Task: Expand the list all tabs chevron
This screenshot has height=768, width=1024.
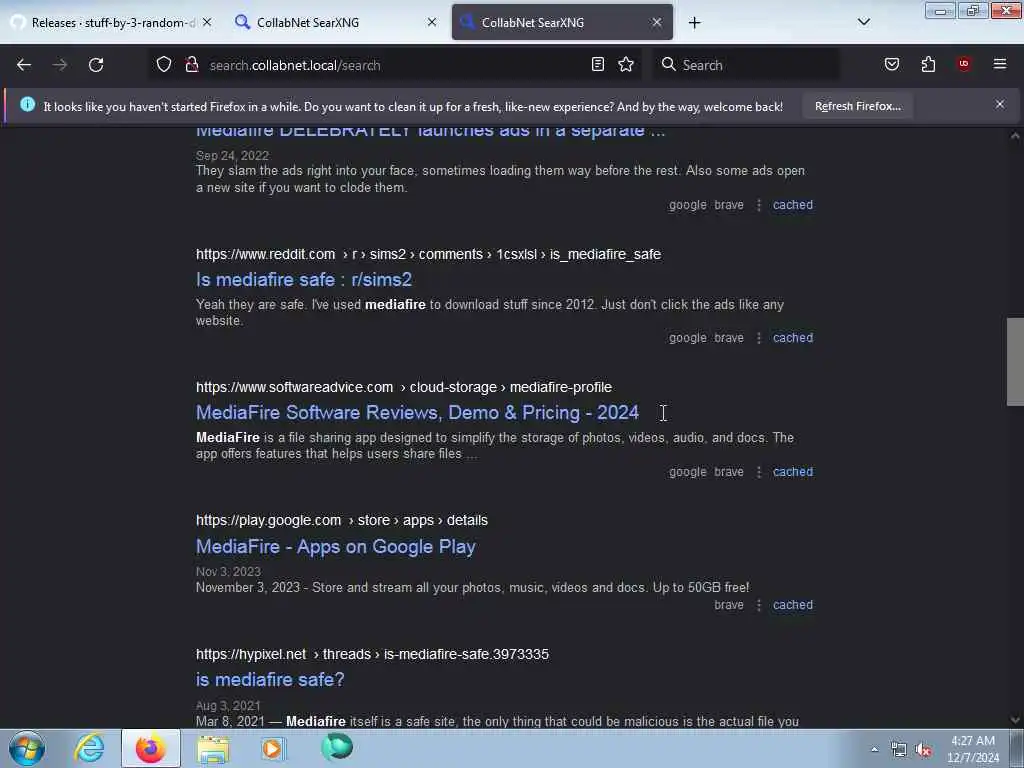Action: click(x=863, y=22)
